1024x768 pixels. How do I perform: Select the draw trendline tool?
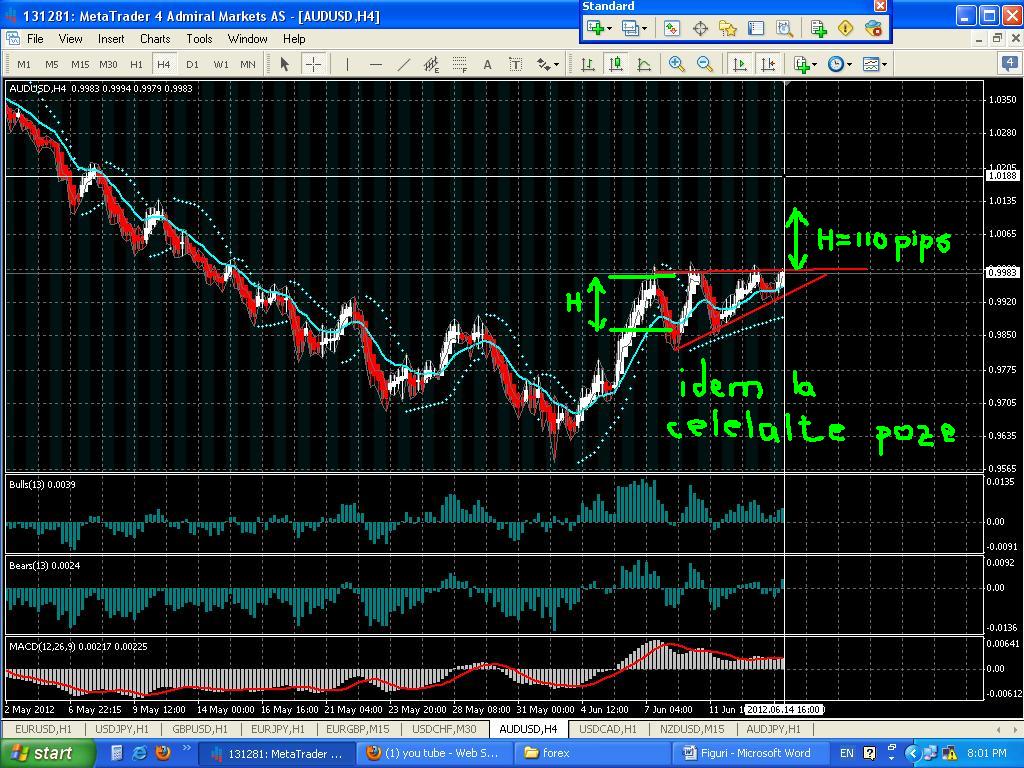click(x=403, y=64)
